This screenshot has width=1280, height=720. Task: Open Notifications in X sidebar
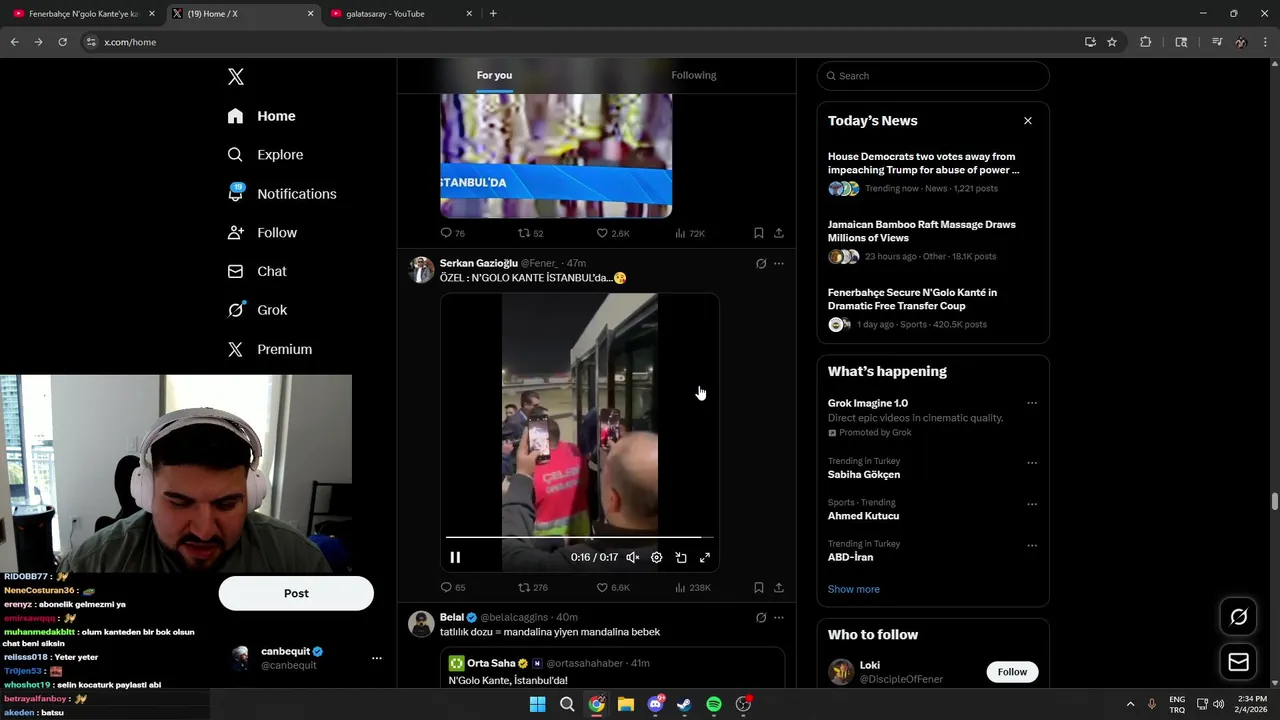point(281,194)
